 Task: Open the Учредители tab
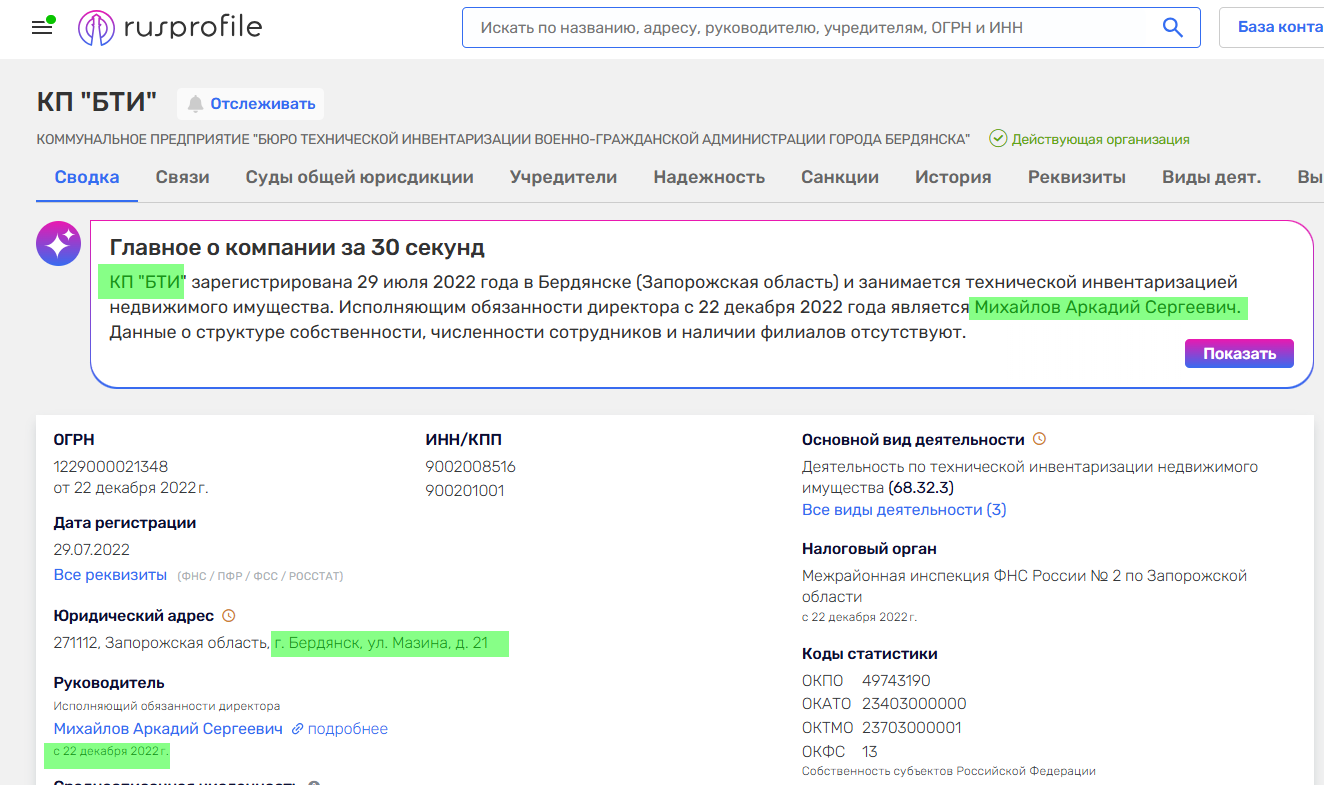tap(563, 177)
